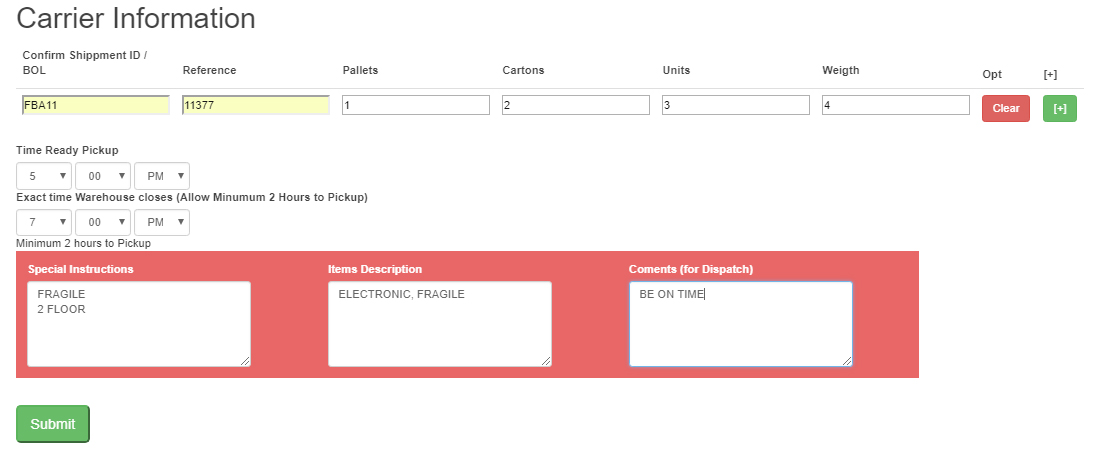Click the red Clear button
Image resolution: width=1109 pixels, height=461 pixels.
tap(1005, 109)
